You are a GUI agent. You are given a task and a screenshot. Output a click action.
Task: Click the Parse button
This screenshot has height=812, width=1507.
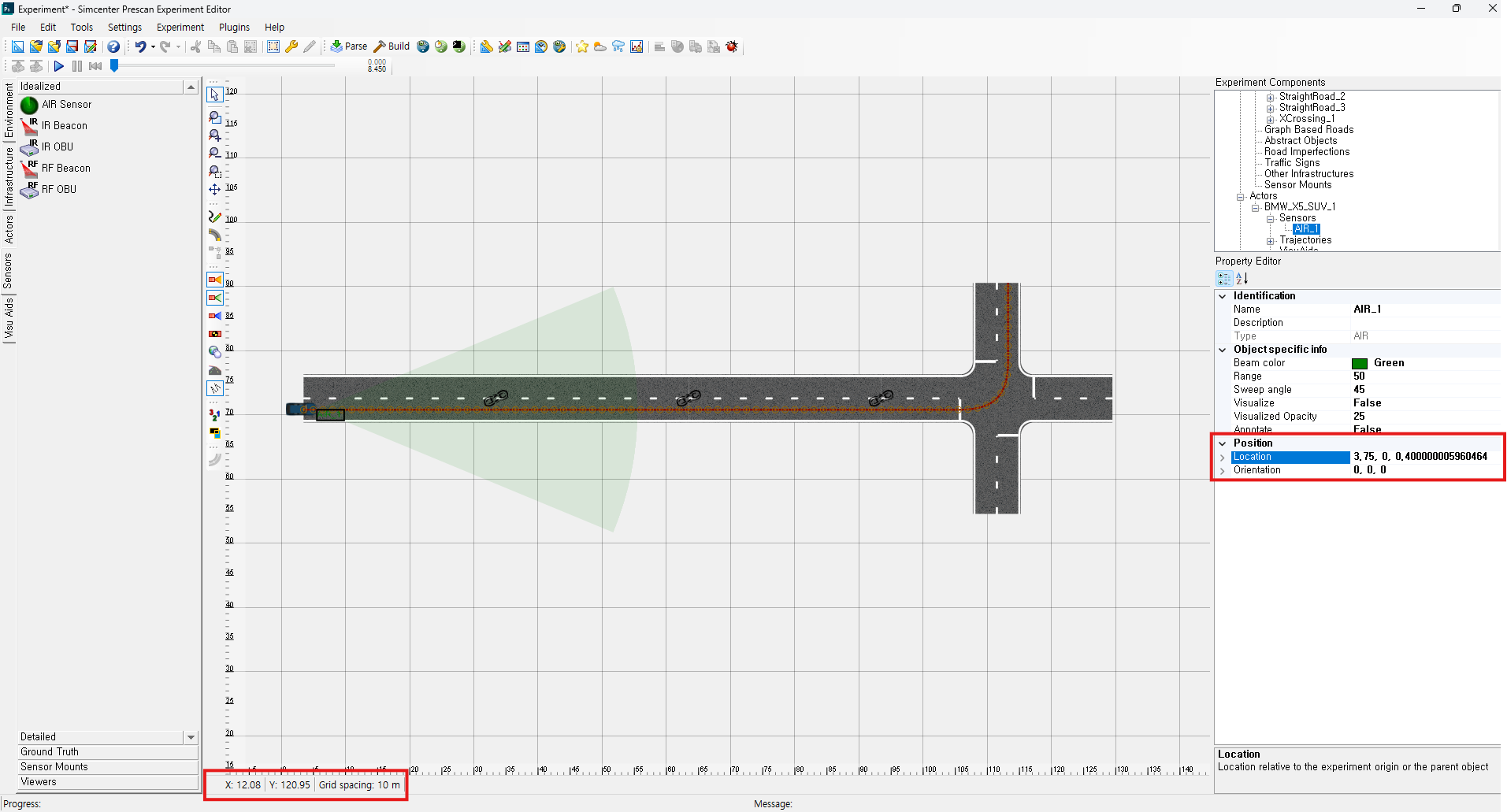click(349, 46)
